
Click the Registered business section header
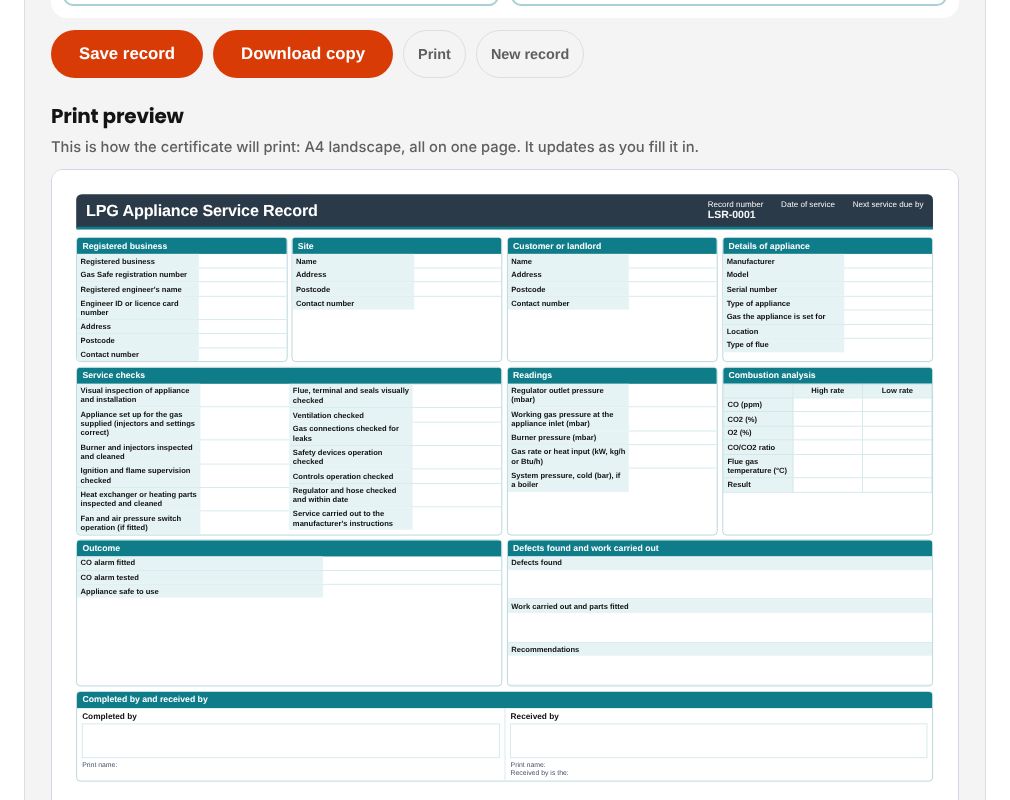182,246
